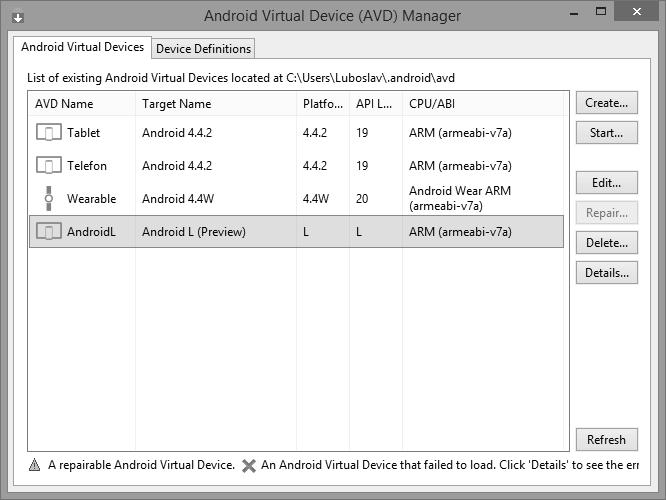Refresh the AVD list
This screenshot has height=500, width=666.
coord(606,440)
